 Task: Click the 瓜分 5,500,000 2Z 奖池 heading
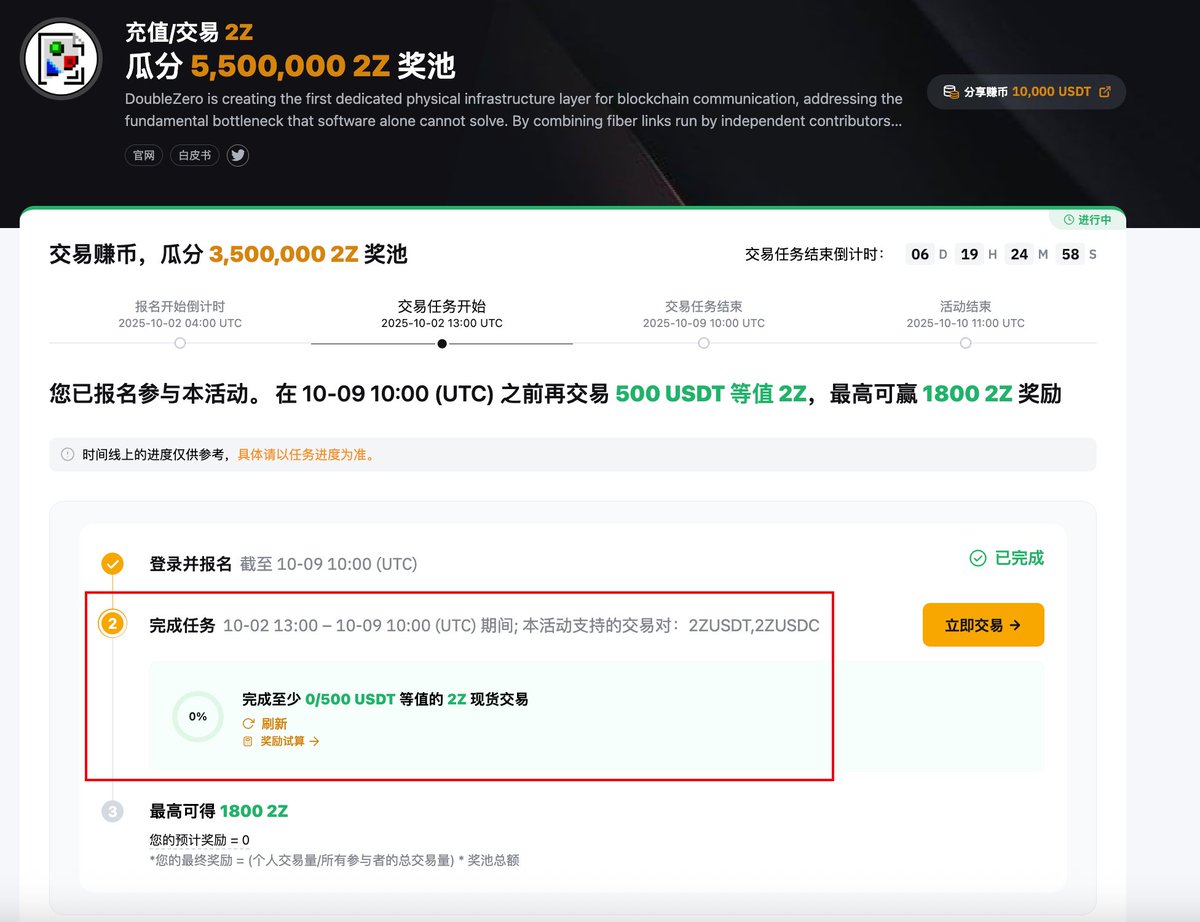click(x=290, y=66)
